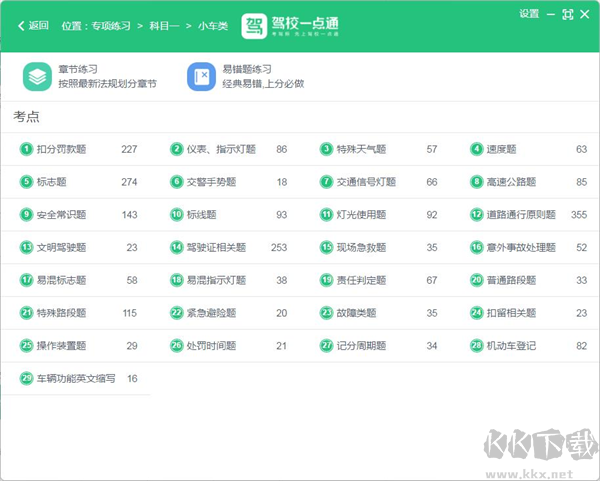Click number 5 badge for 标志题

click(x=26, y=182)
